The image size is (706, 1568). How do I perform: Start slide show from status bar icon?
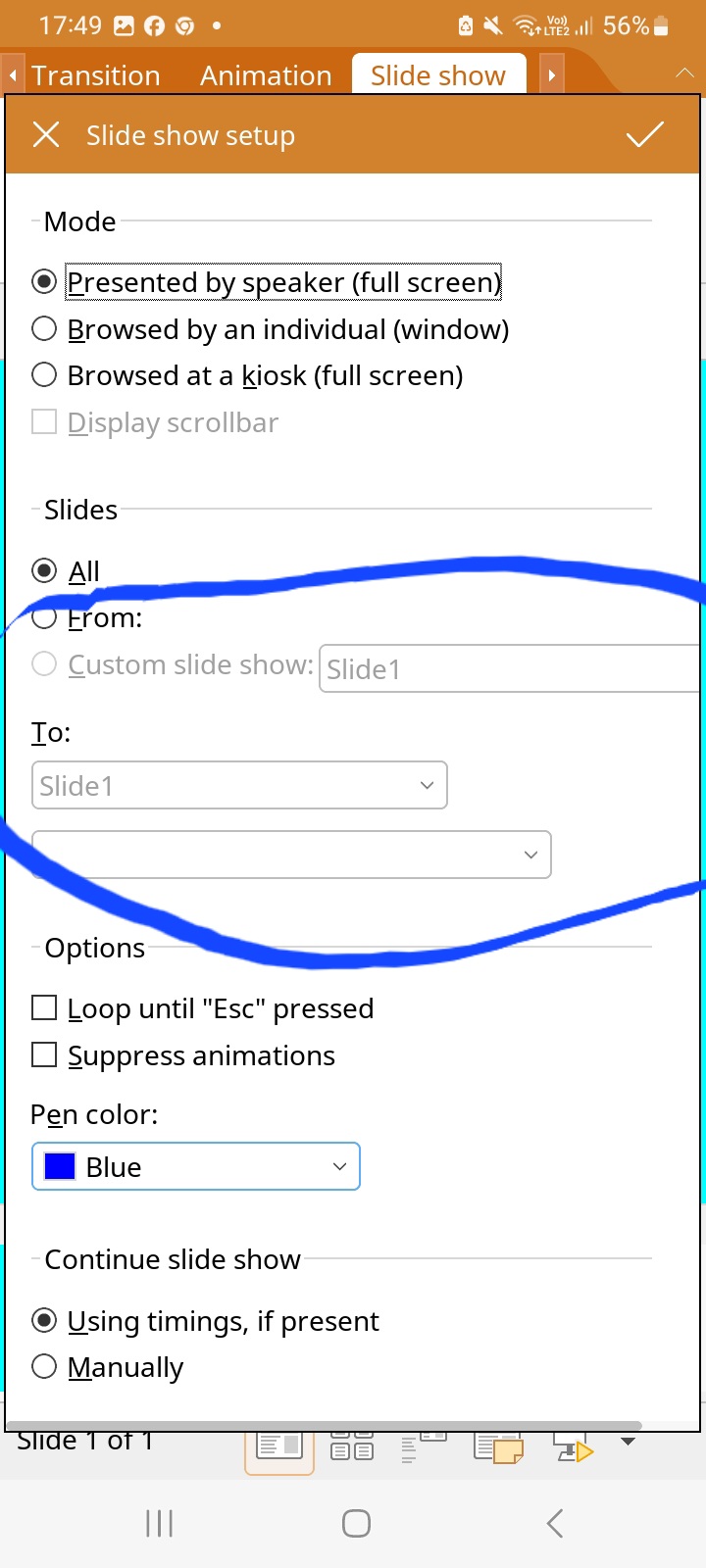coord(574,1447)
